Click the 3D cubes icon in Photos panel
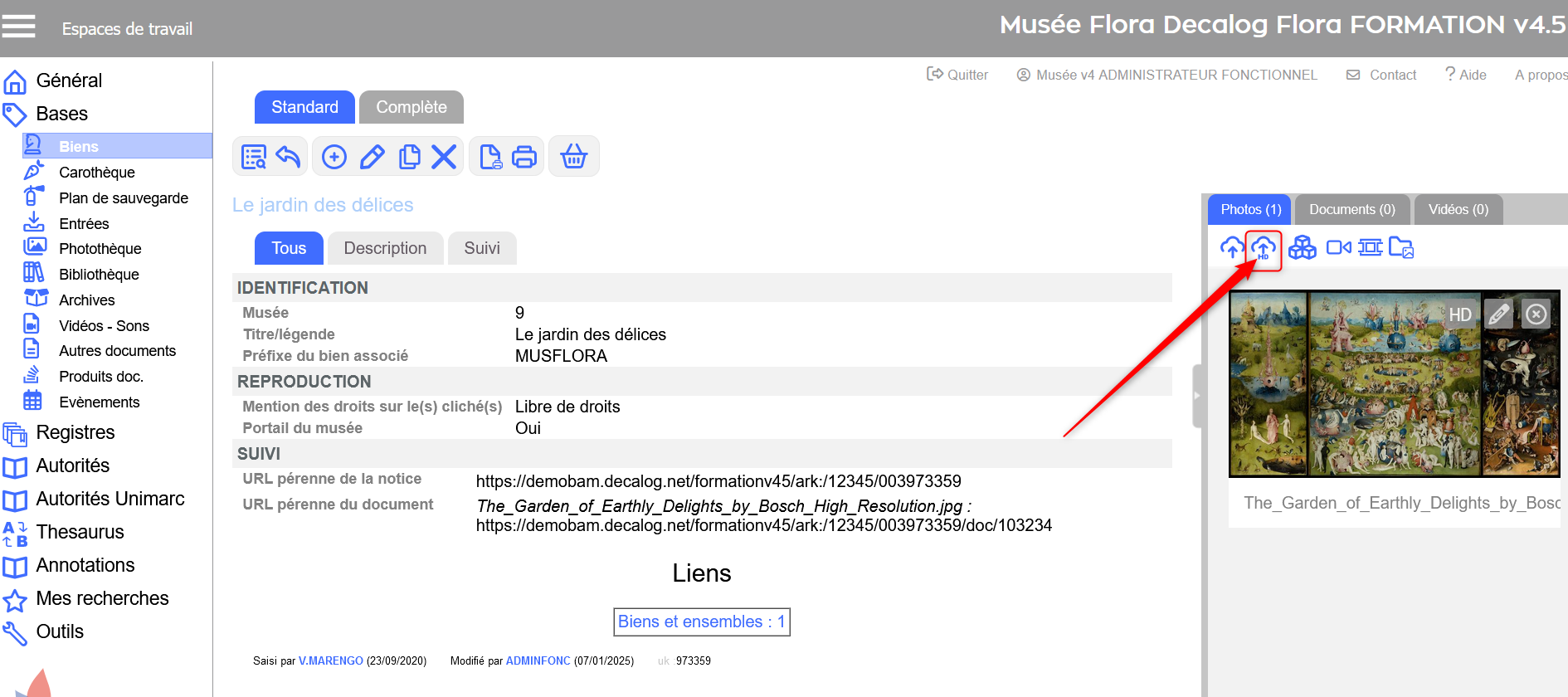The width and height of the screenshot is (1568, 697). (1302, 248)
